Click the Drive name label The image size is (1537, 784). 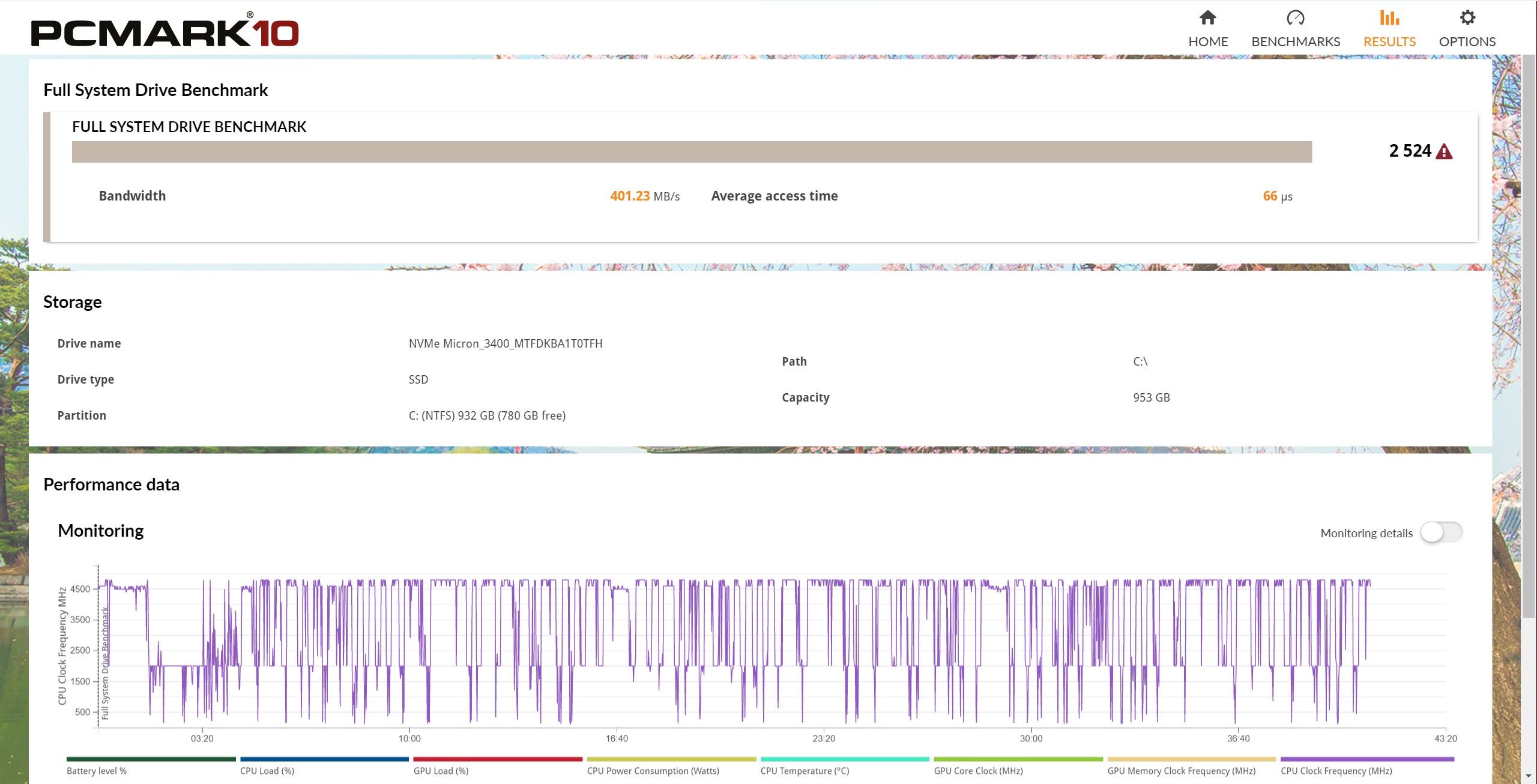(x=89, y=343)
